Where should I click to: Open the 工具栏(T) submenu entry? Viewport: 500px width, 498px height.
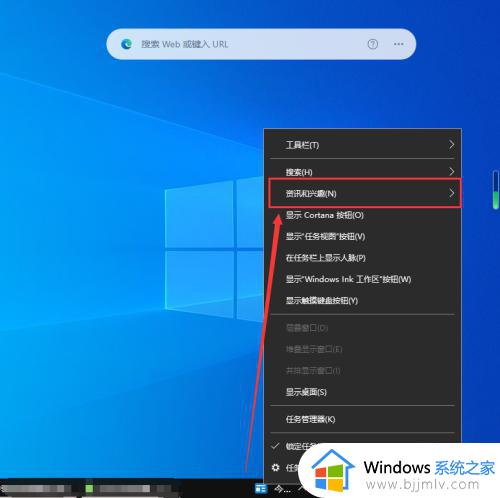pos(362,145)
